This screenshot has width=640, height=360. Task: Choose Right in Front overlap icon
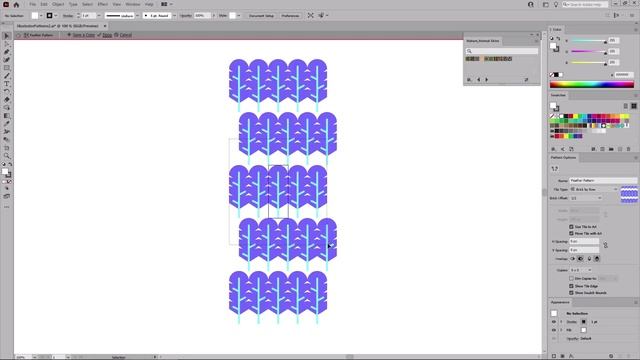pyautogui.click(x=580, y=259)
